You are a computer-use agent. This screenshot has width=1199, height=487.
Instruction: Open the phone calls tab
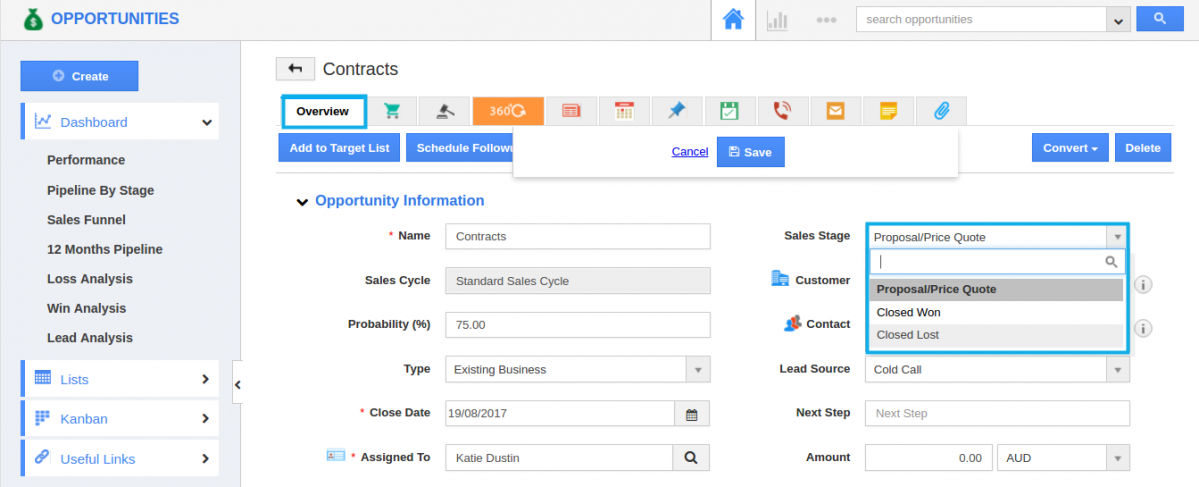click(782, 111)
